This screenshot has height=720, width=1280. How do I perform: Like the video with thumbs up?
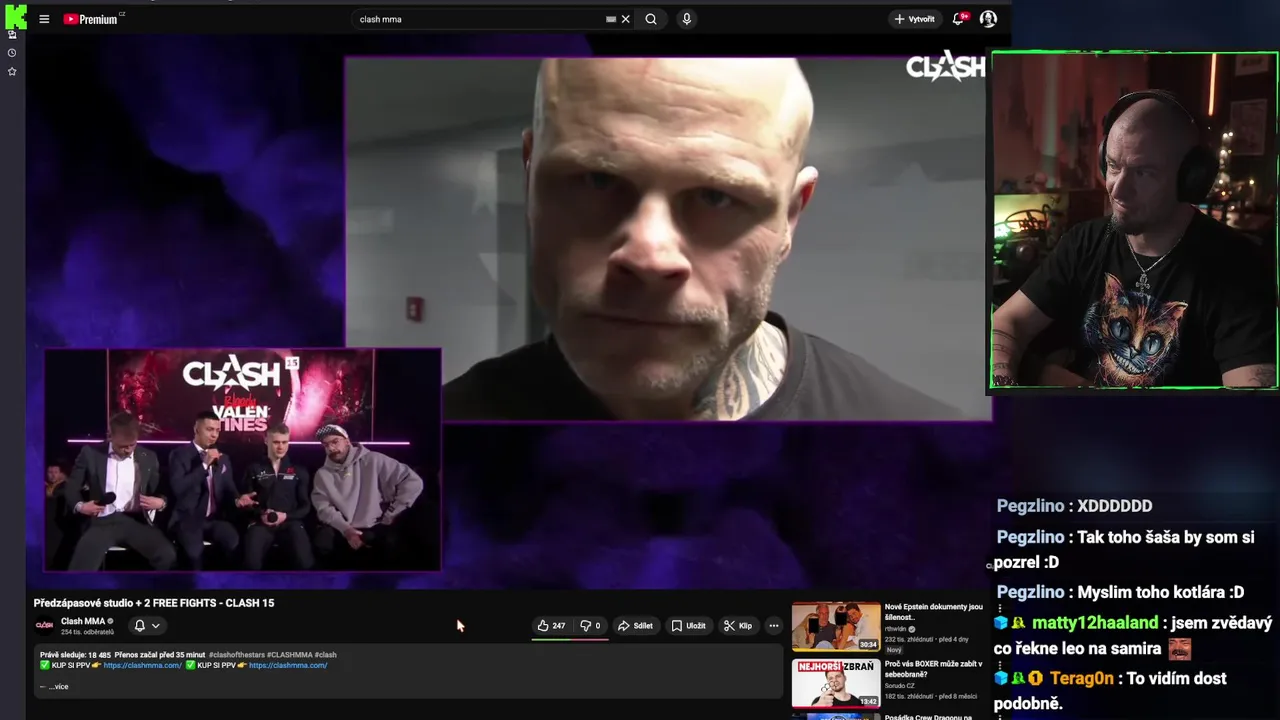551,626
